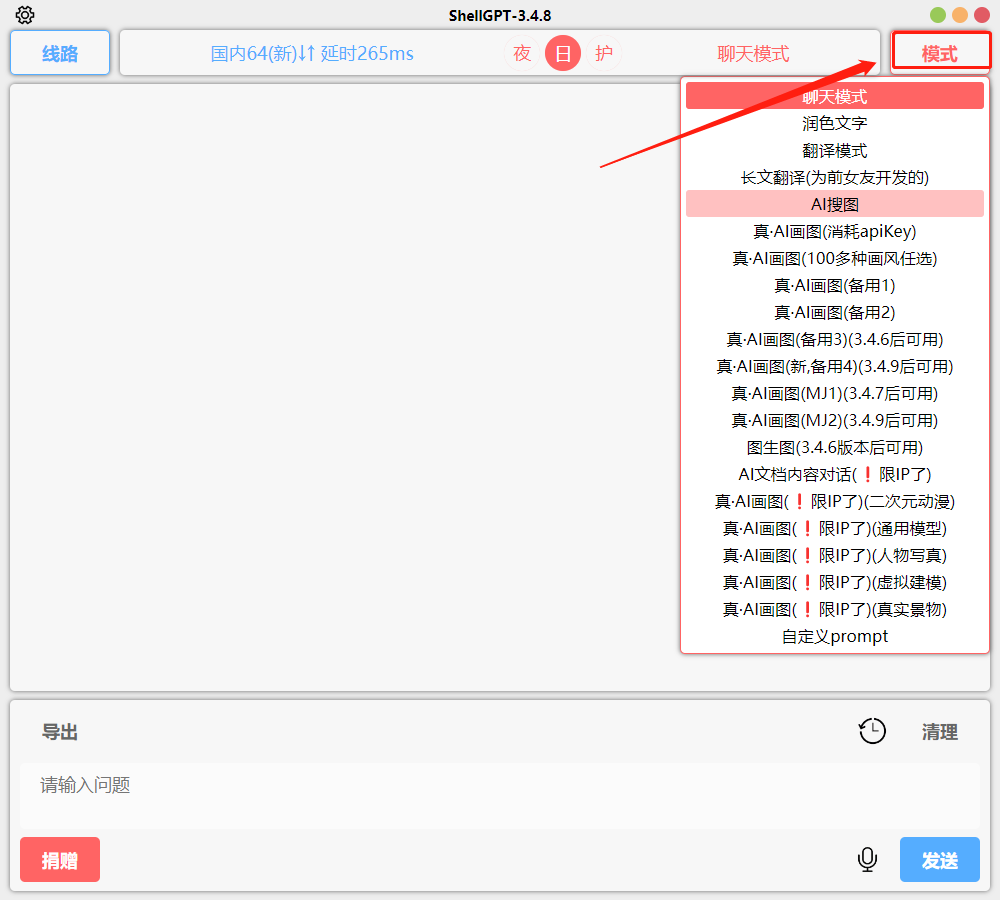
Task: Select 真·AI画图(备用2)
Action: 835,313
